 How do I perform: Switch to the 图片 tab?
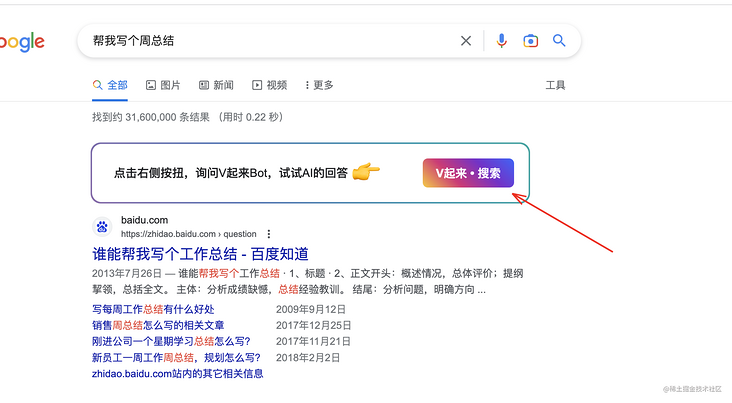pyautogui.click(x=163, y=85)
